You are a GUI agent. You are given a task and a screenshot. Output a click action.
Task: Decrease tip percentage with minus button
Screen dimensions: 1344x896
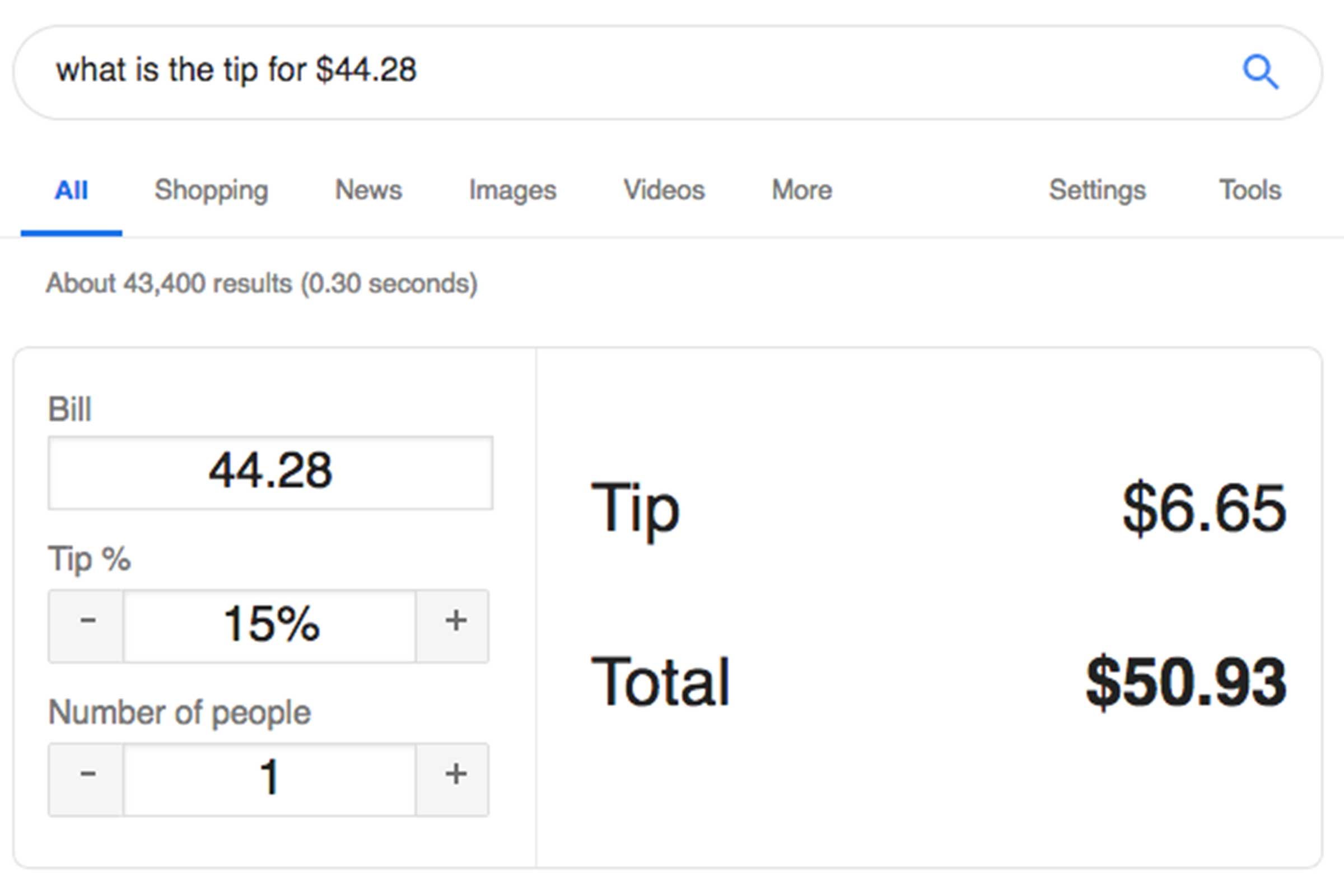pos(87,626)
